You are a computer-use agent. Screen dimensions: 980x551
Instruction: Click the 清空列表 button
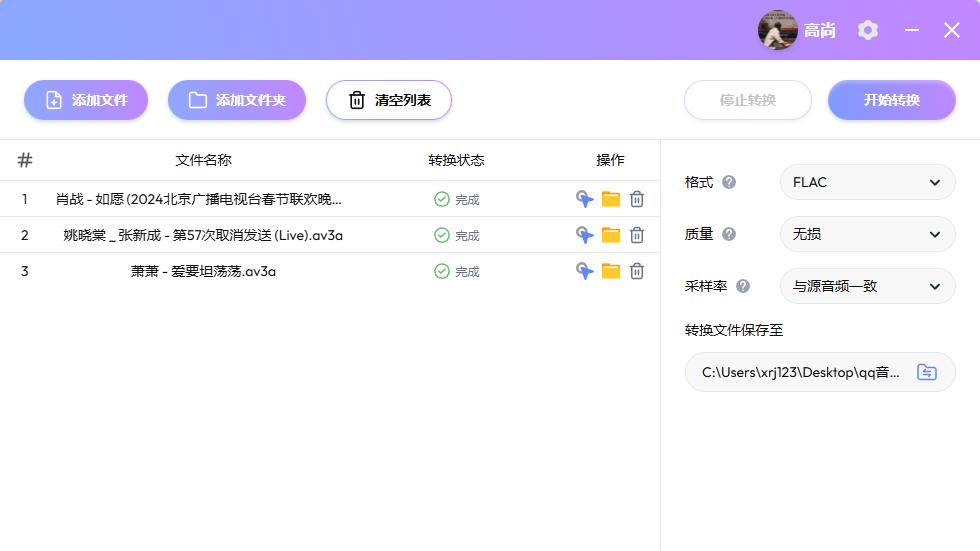click(389, 100)
